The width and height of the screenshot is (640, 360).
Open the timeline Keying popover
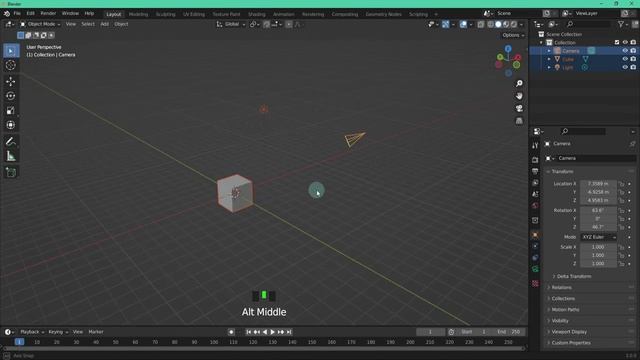coord(58,332)
